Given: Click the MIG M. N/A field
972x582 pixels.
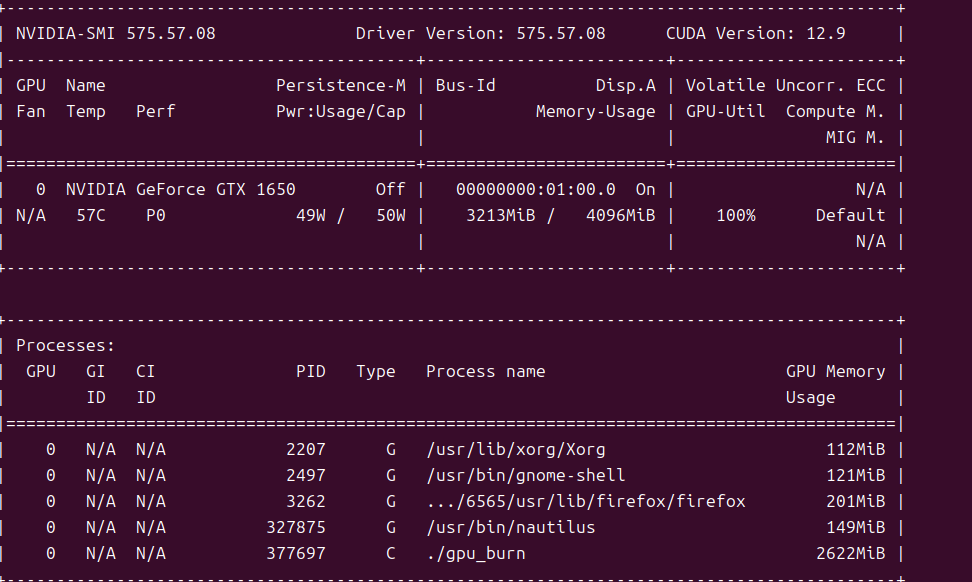Looking at the screenshot, I should (871, 241).
